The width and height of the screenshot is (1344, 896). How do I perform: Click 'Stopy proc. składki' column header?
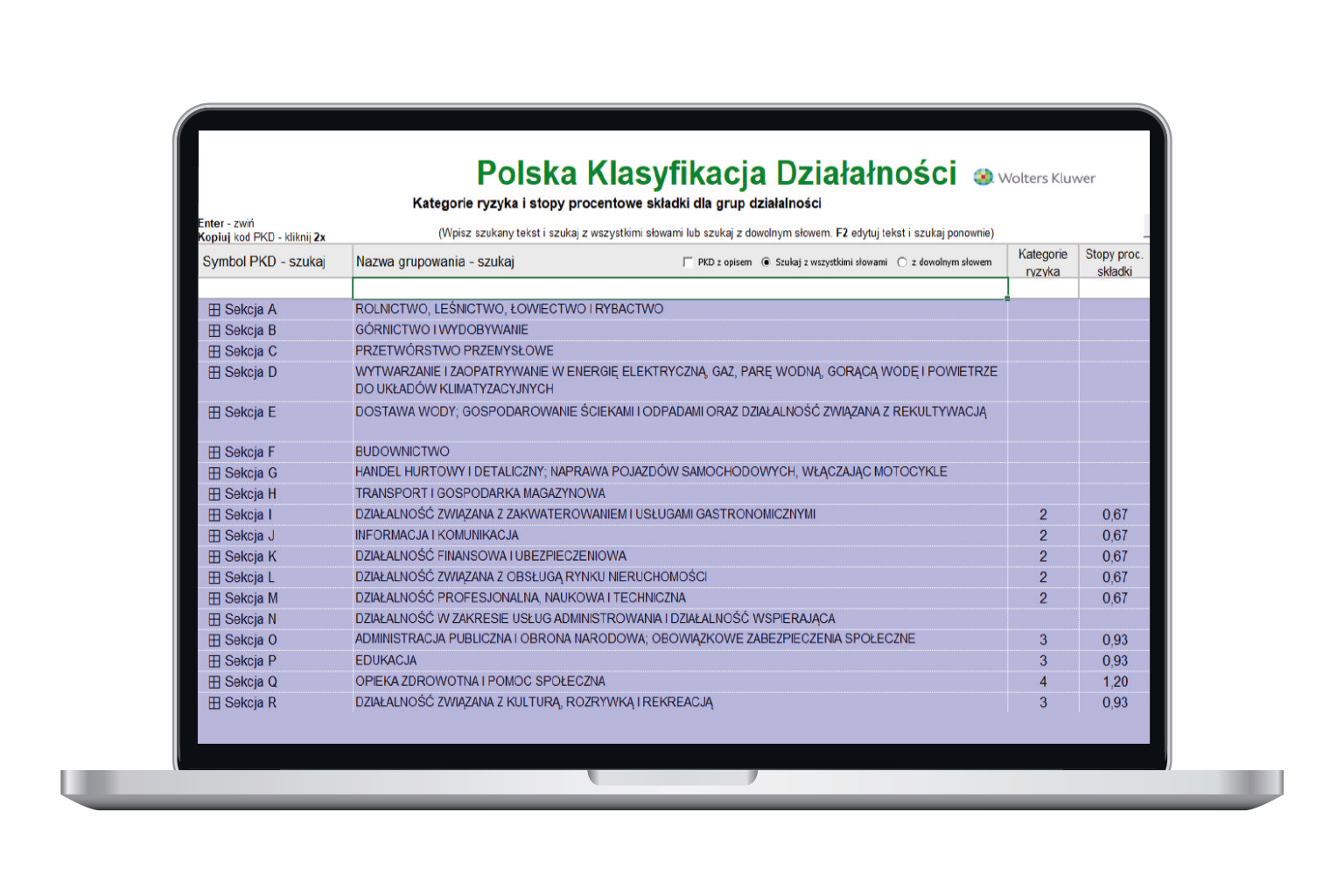1114,262
